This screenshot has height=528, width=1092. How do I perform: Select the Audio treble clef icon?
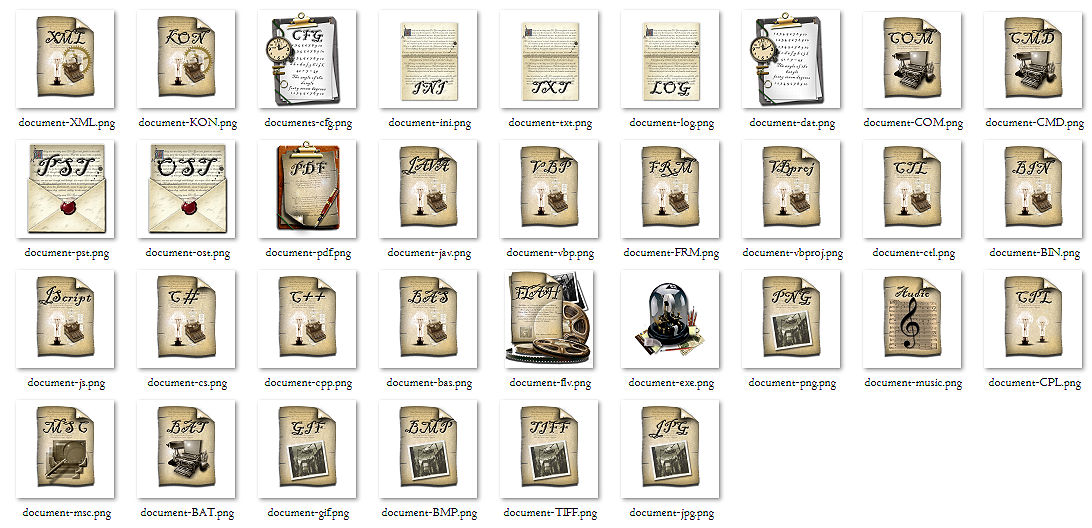tap(913, 319)
